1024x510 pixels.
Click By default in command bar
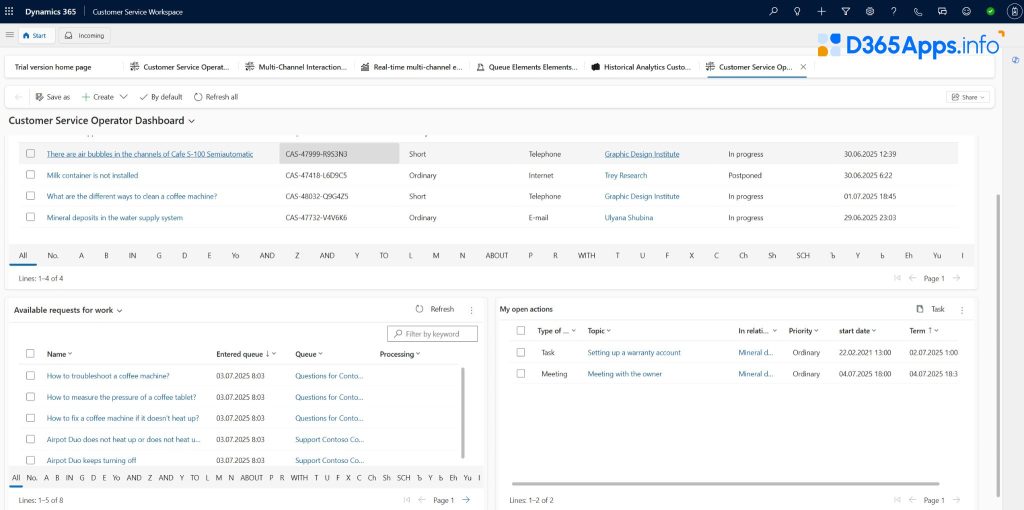161,97
